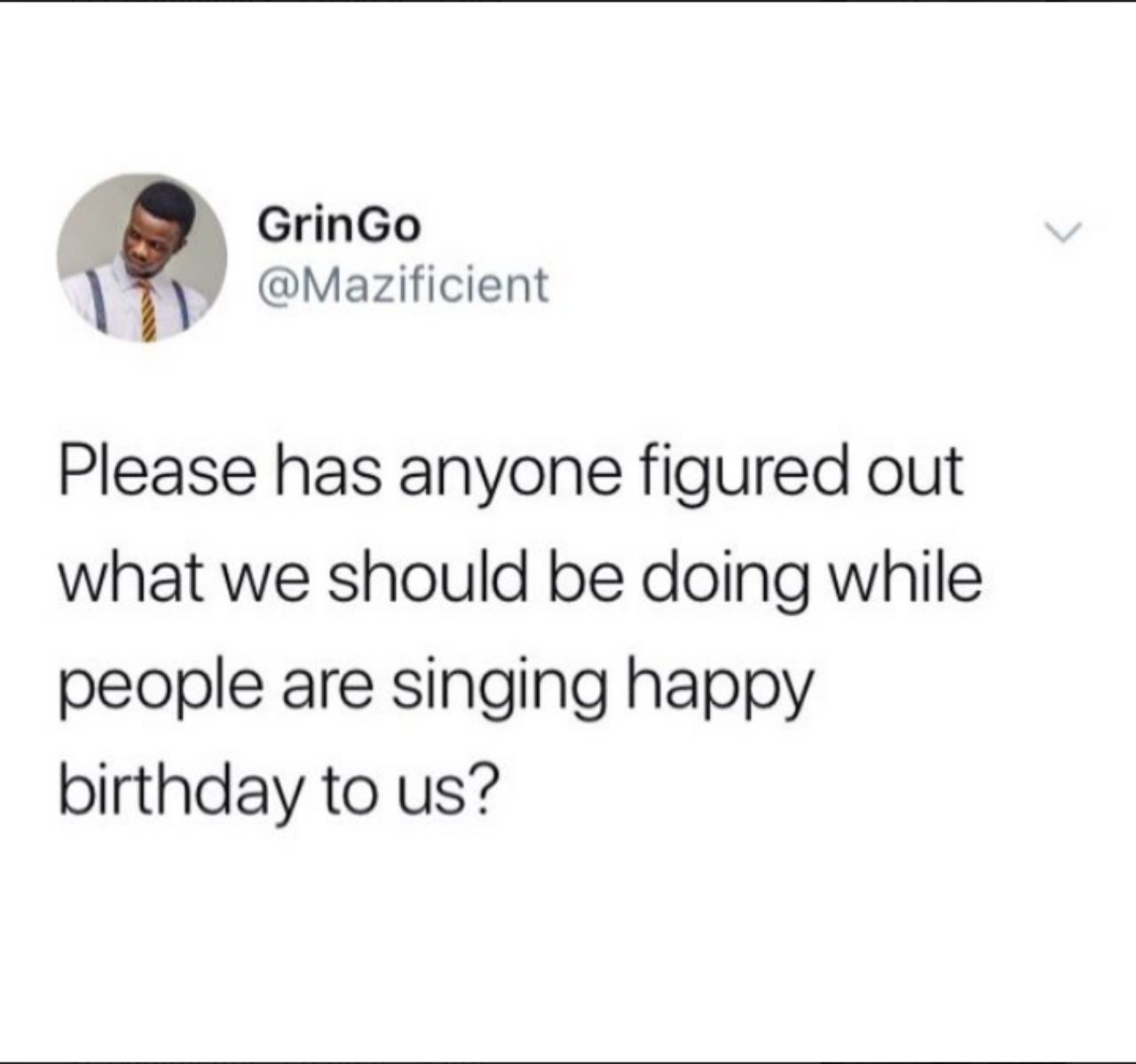This screenshot has height=1064, width=1136.
Task: Click the GrinGo display name
Action: tap(338, 225)
